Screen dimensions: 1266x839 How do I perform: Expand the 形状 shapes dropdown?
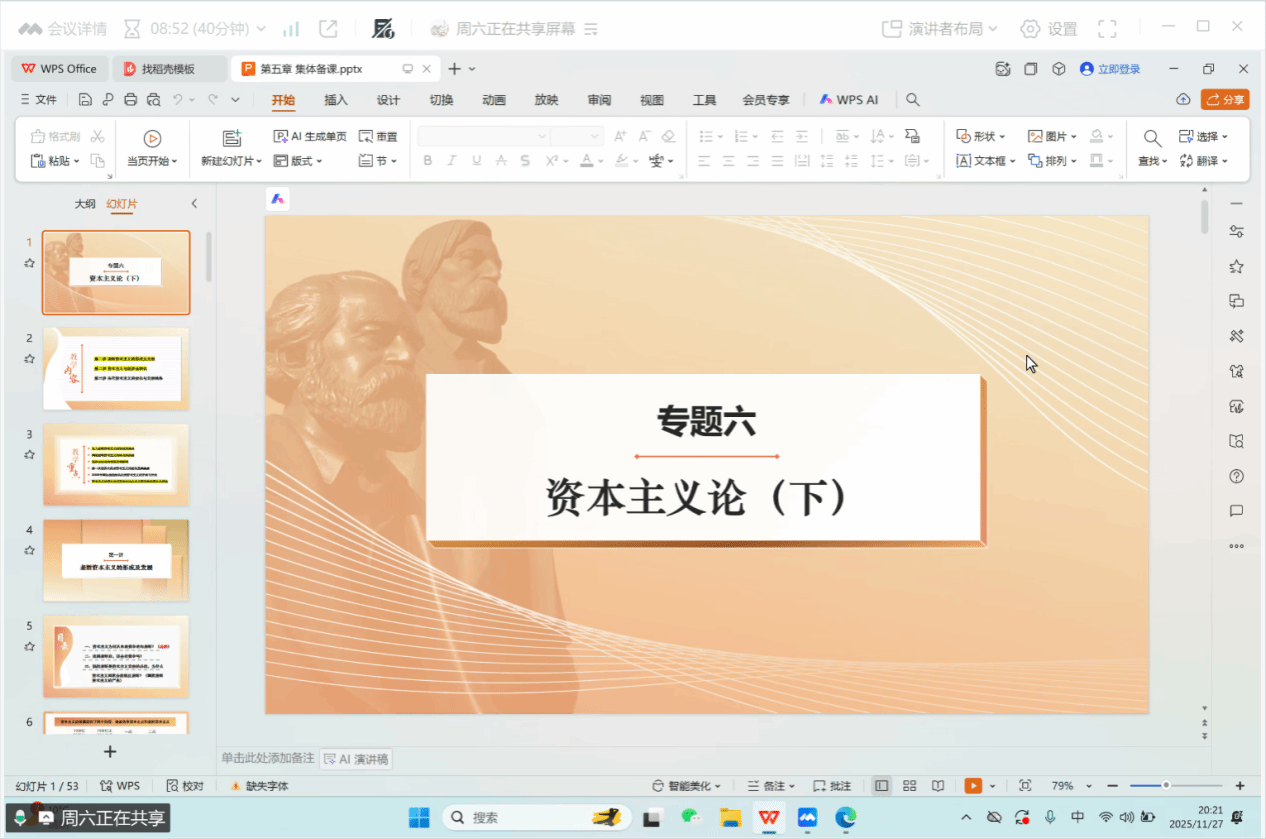click(981, 136)
